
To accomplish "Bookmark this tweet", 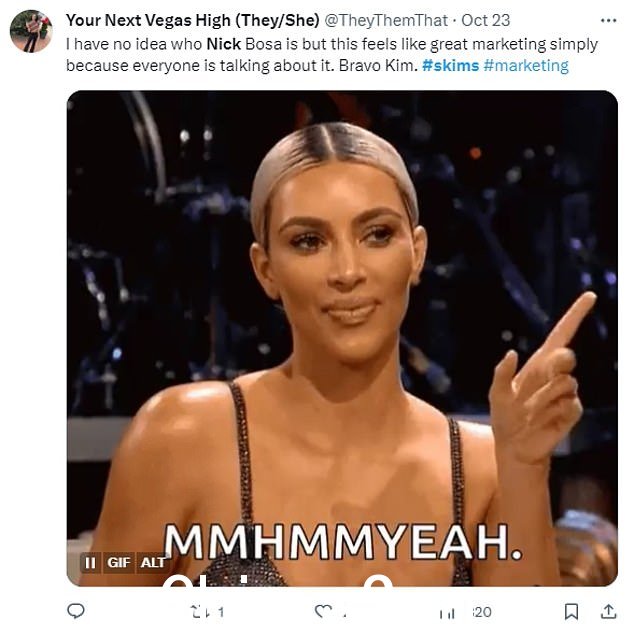I will pos(571,611).
